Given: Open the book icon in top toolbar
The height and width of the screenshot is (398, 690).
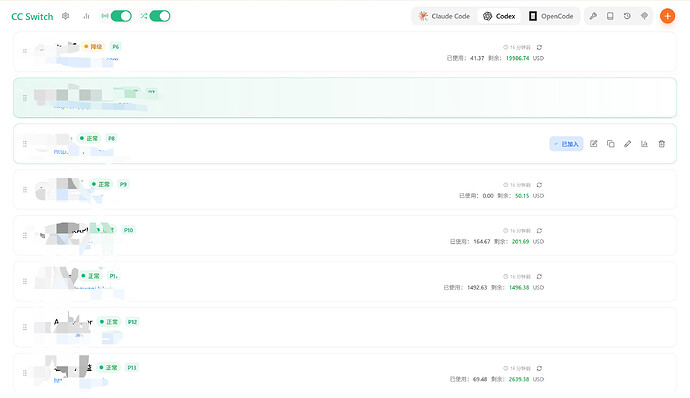Looking at the screenshot, I should click(610, 16).
